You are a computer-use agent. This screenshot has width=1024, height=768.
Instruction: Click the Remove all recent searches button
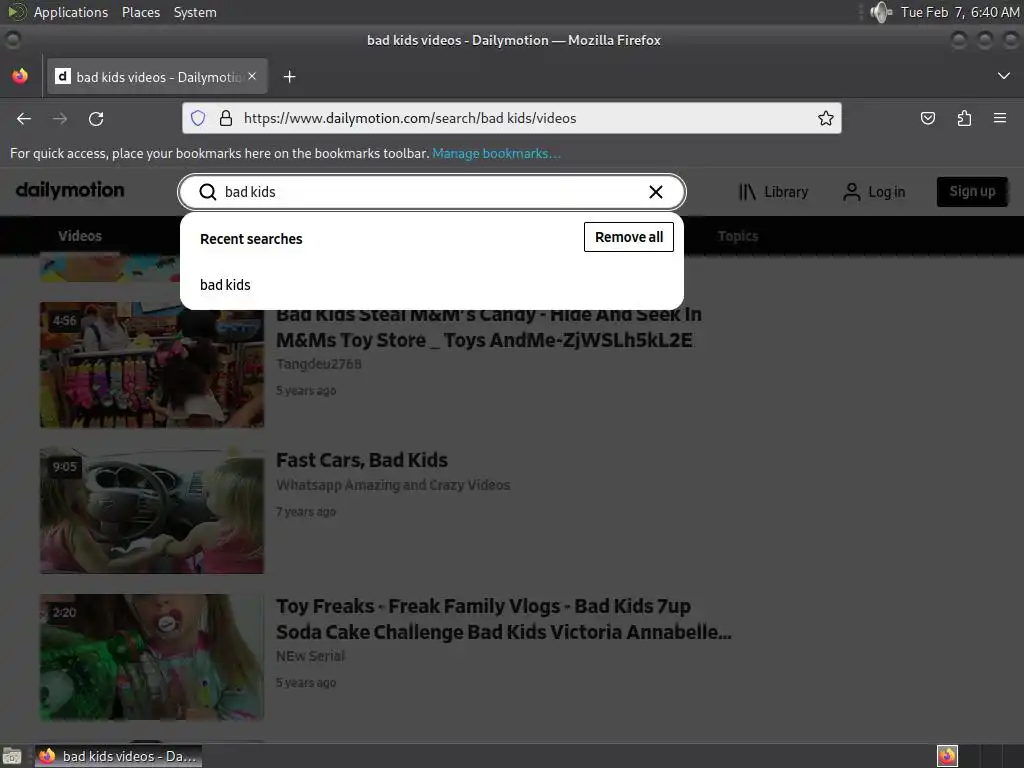(628, 237)
